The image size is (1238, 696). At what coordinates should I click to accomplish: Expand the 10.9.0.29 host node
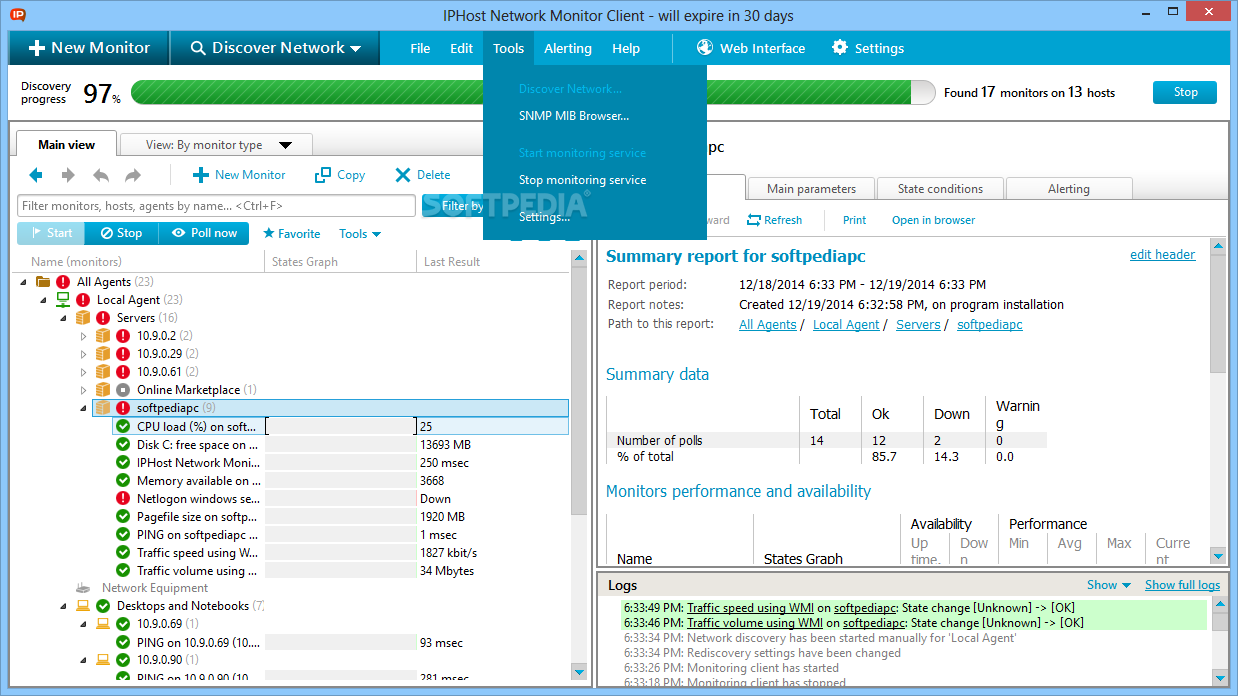(84, 354)
